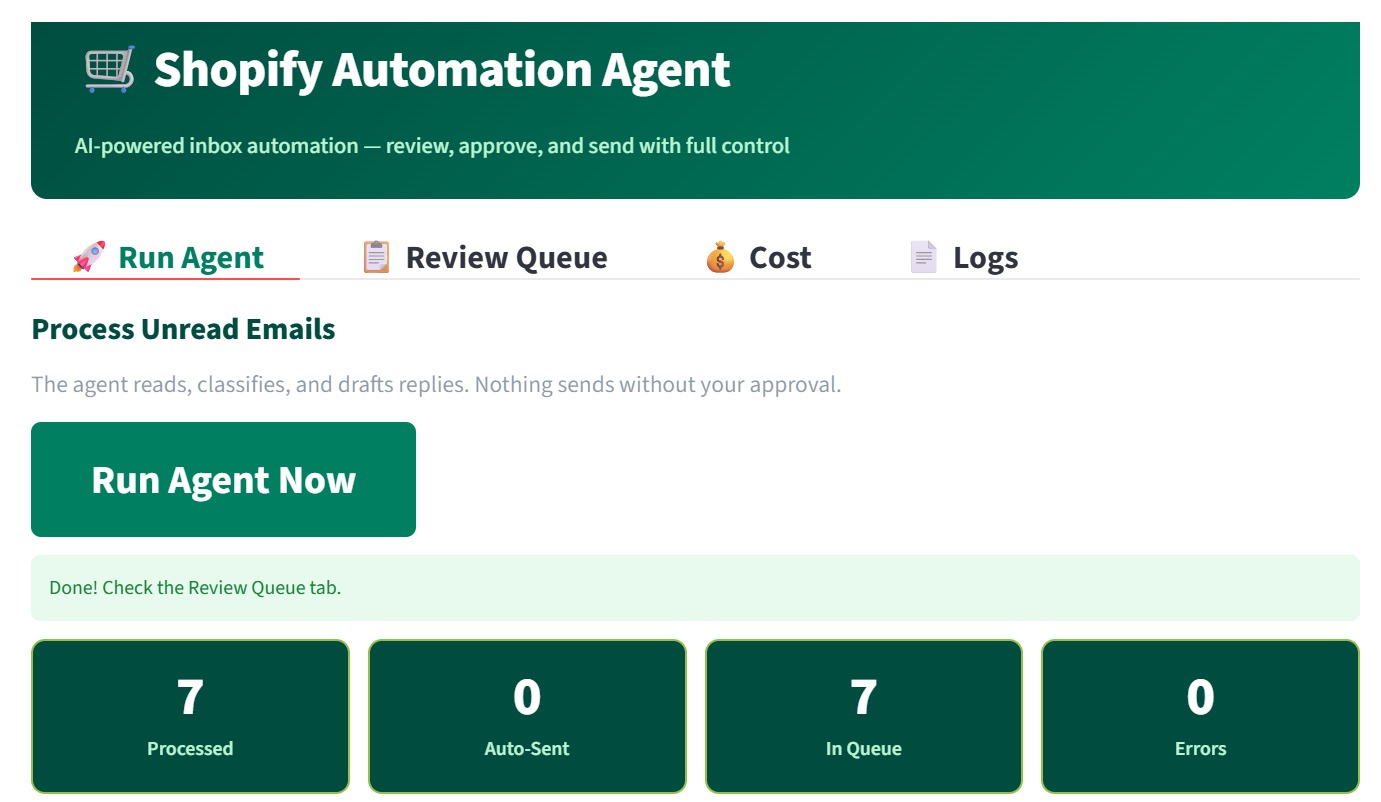Click the Run Agent Now button
This screenshot has height=802, width=1381.
223,480
